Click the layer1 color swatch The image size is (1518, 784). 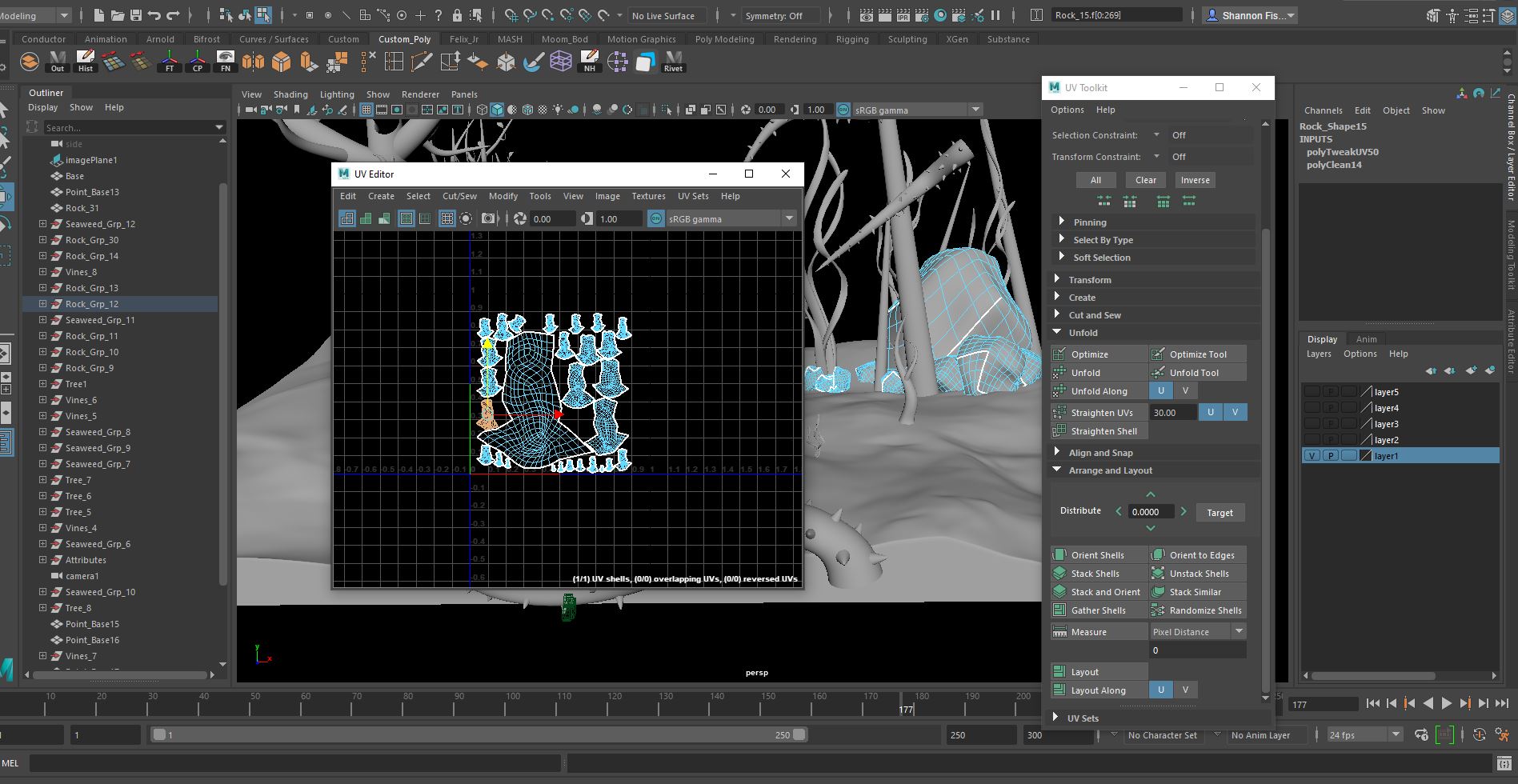[x=1366, y=455]
